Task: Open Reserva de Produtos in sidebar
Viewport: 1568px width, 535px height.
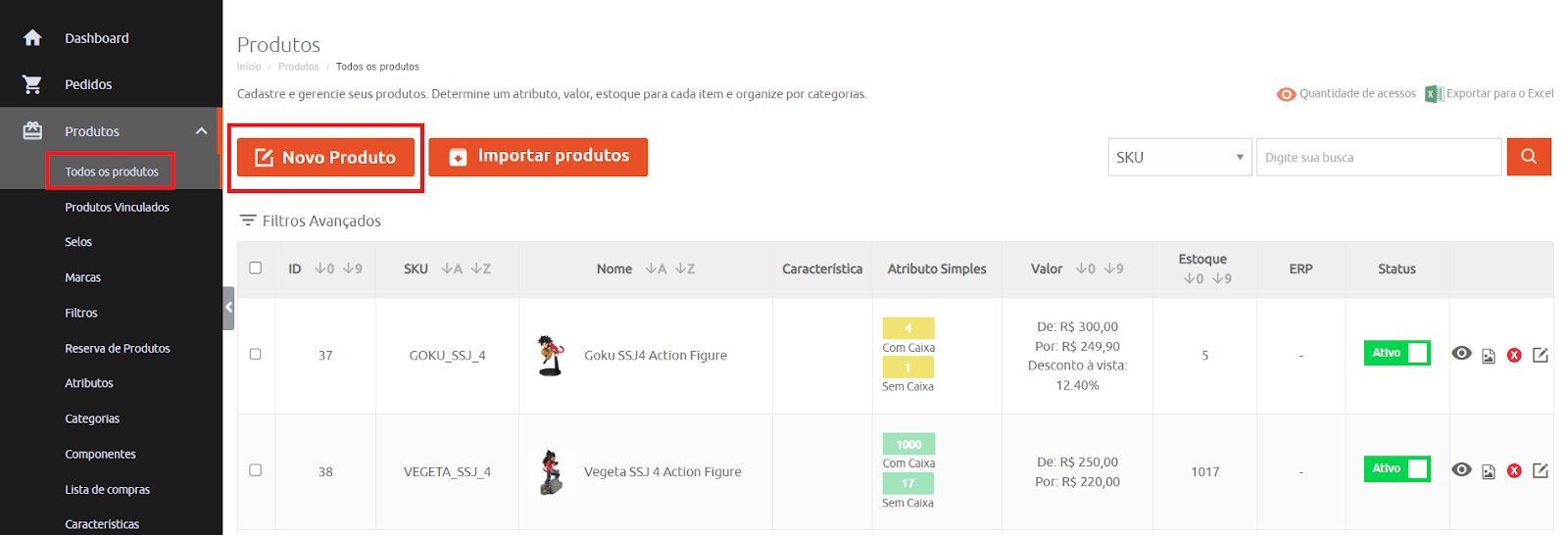Action: [x=118, y=348]
